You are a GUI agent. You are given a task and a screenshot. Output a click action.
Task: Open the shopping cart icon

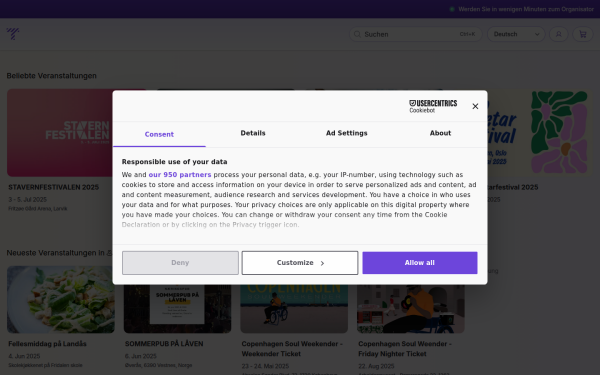pyautogui.click(x=583, y=34)
